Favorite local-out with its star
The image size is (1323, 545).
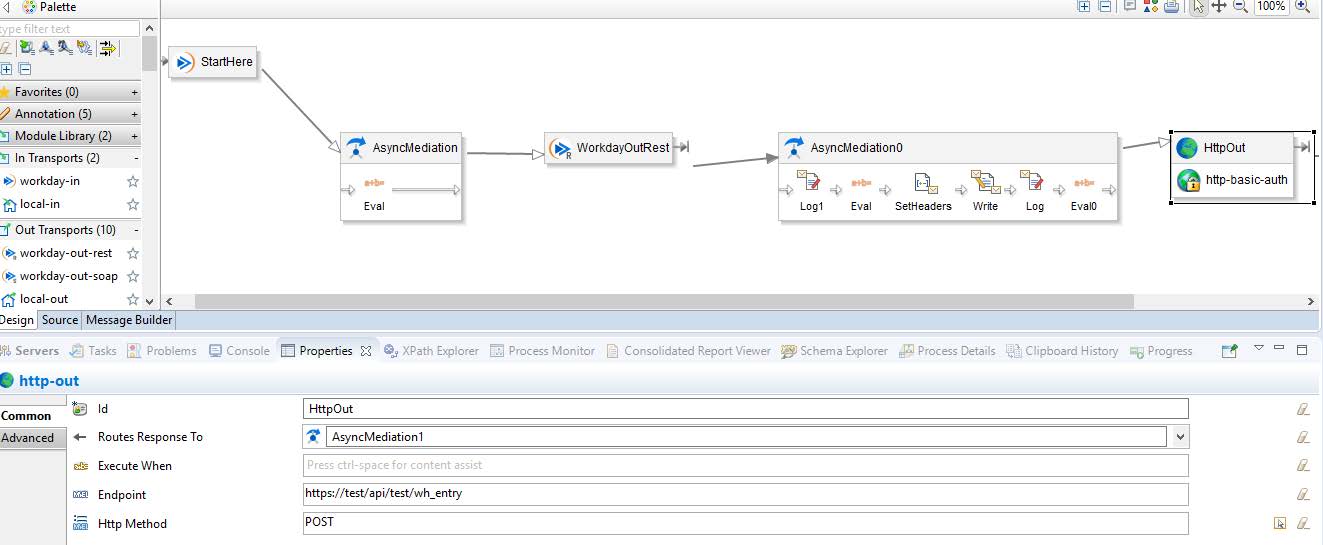click(132, 299)
